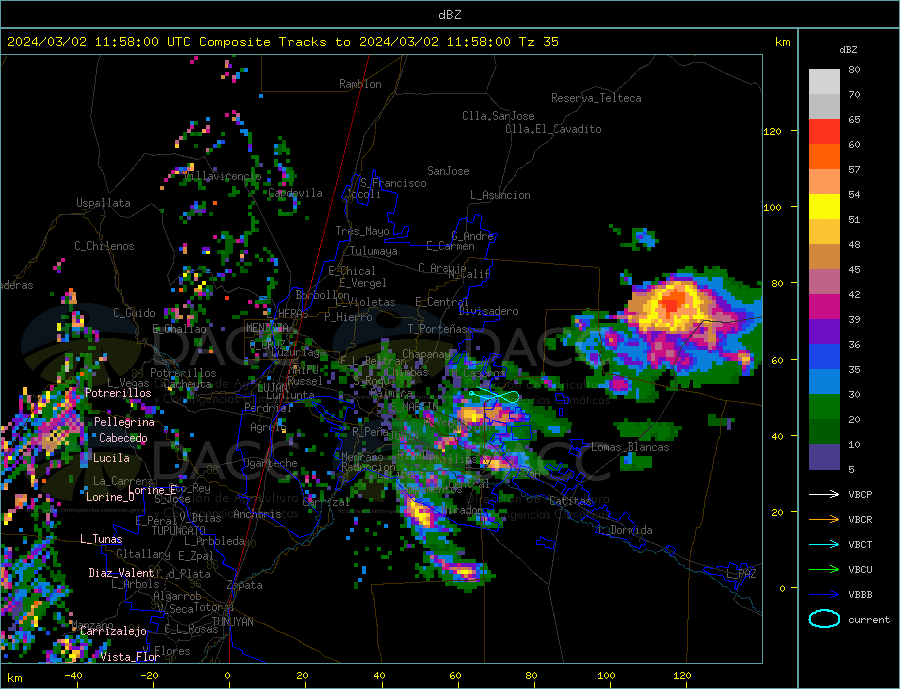Image resolution: width=900 pixels, height=689 pixels.
Task: Click the 'Cabecedo' place label
Action: click(x=123, y=438)
